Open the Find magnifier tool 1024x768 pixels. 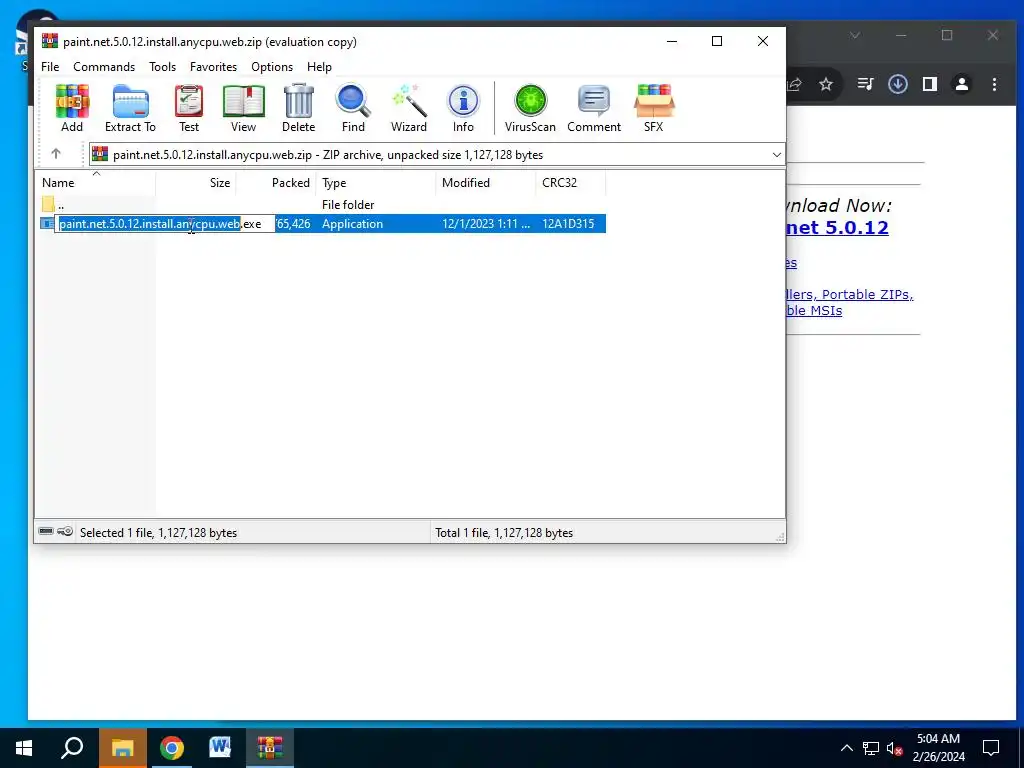pyautogui.click(x=353, y=108)
